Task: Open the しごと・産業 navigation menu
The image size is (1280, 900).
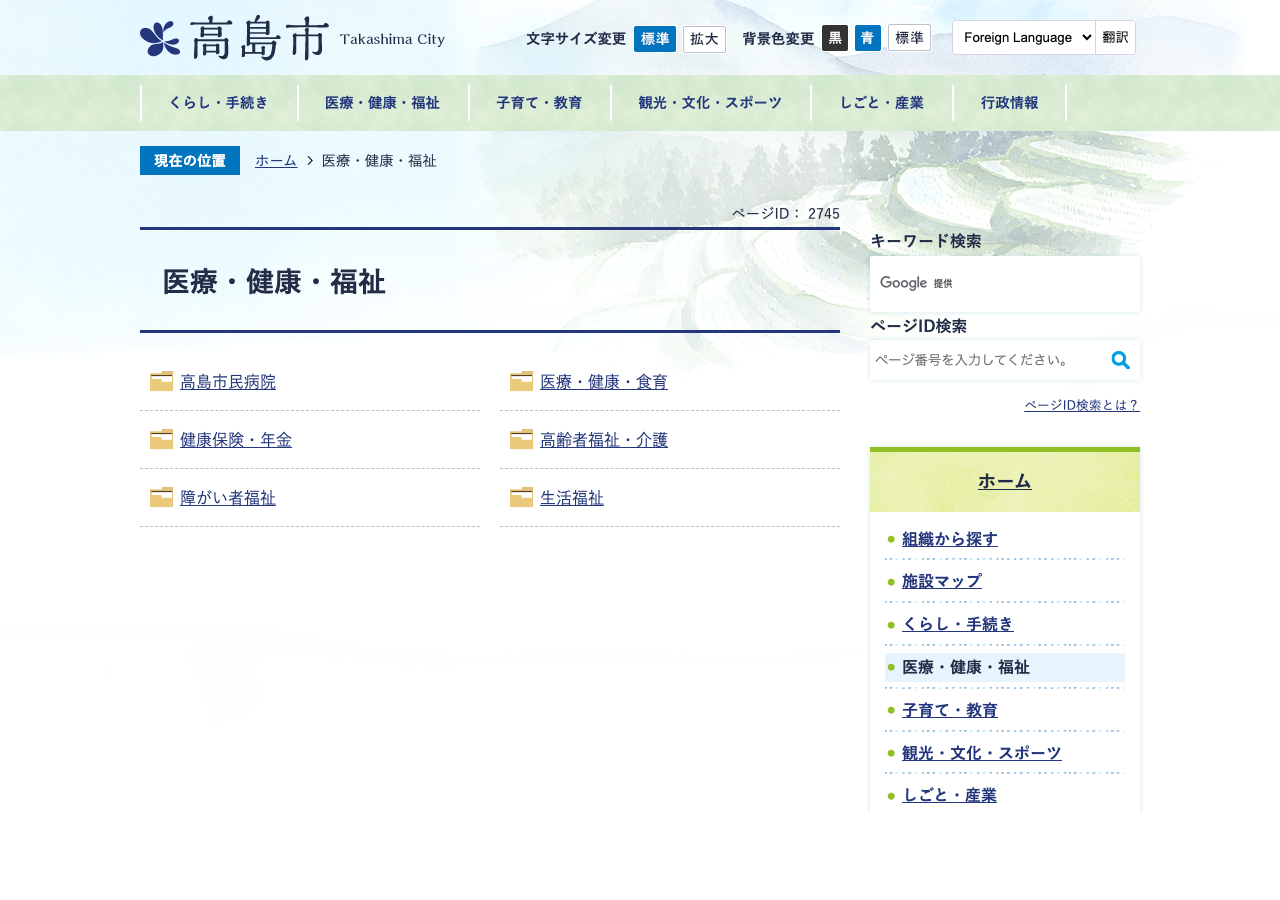Action: pos(882,103)
